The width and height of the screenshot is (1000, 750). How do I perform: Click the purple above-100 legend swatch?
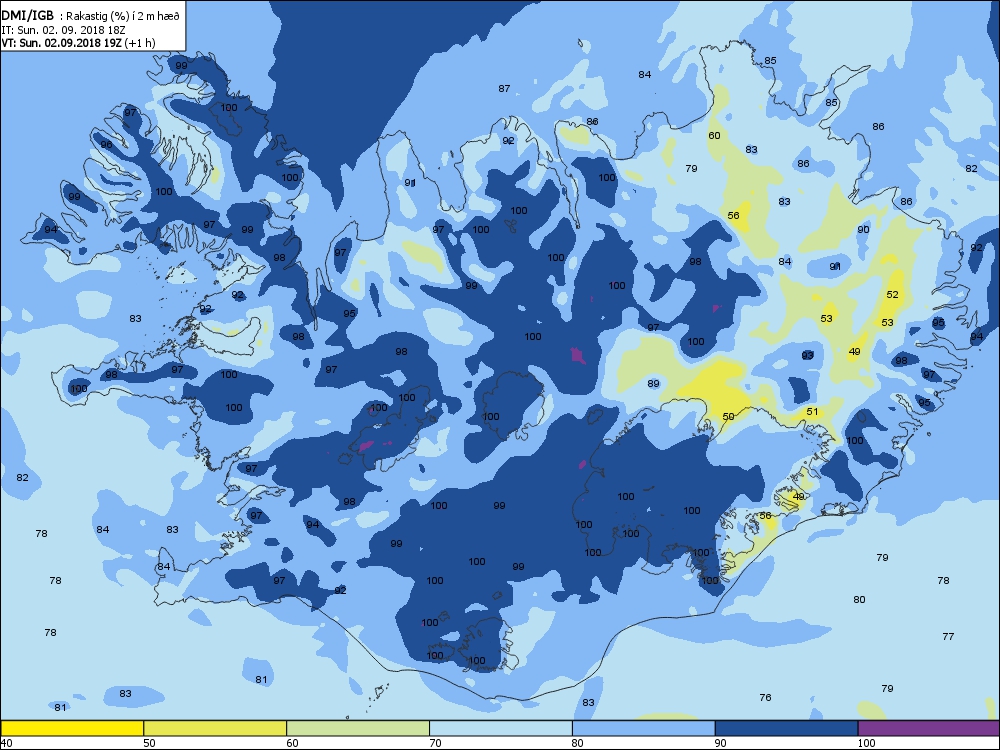point(929,728)
